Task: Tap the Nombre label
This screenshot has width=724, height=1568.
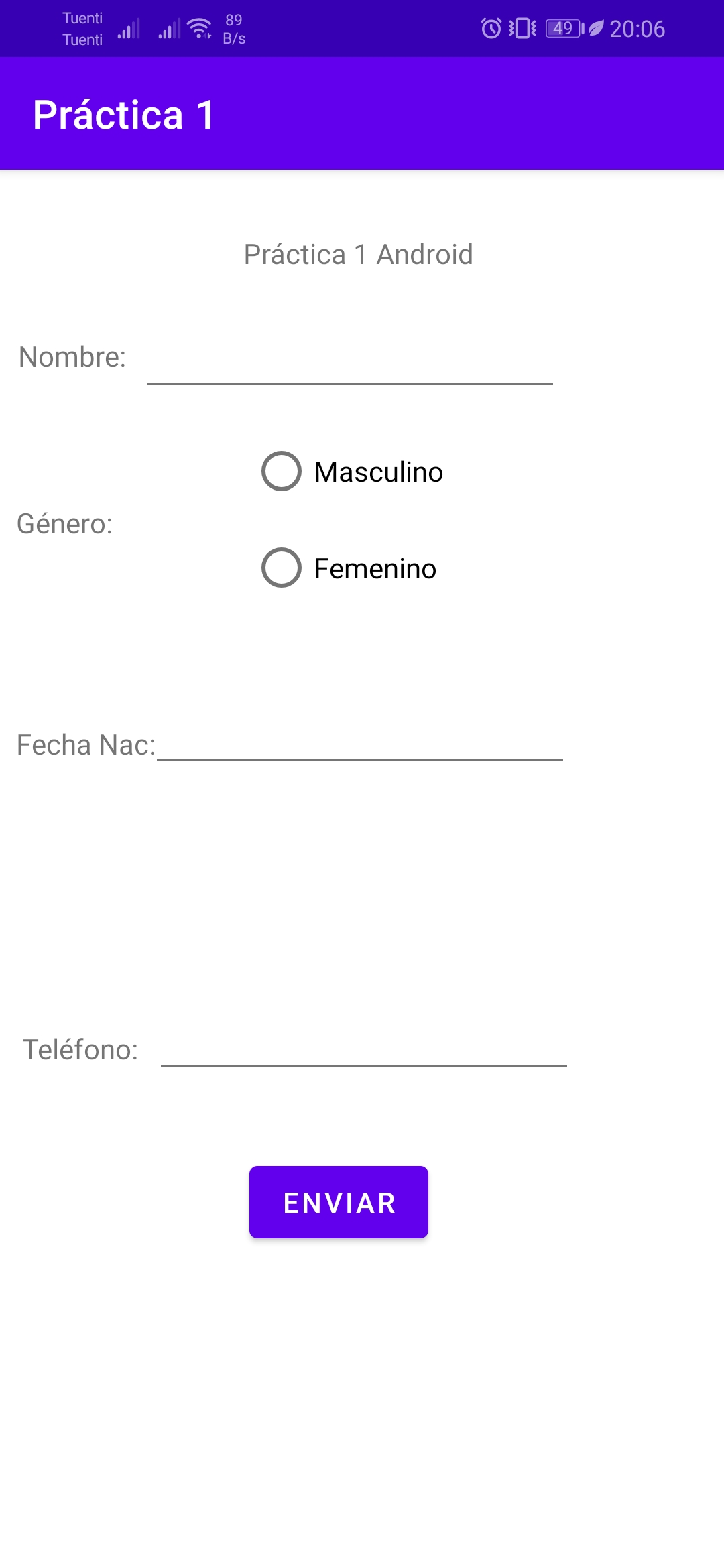Action: (72, 357)
